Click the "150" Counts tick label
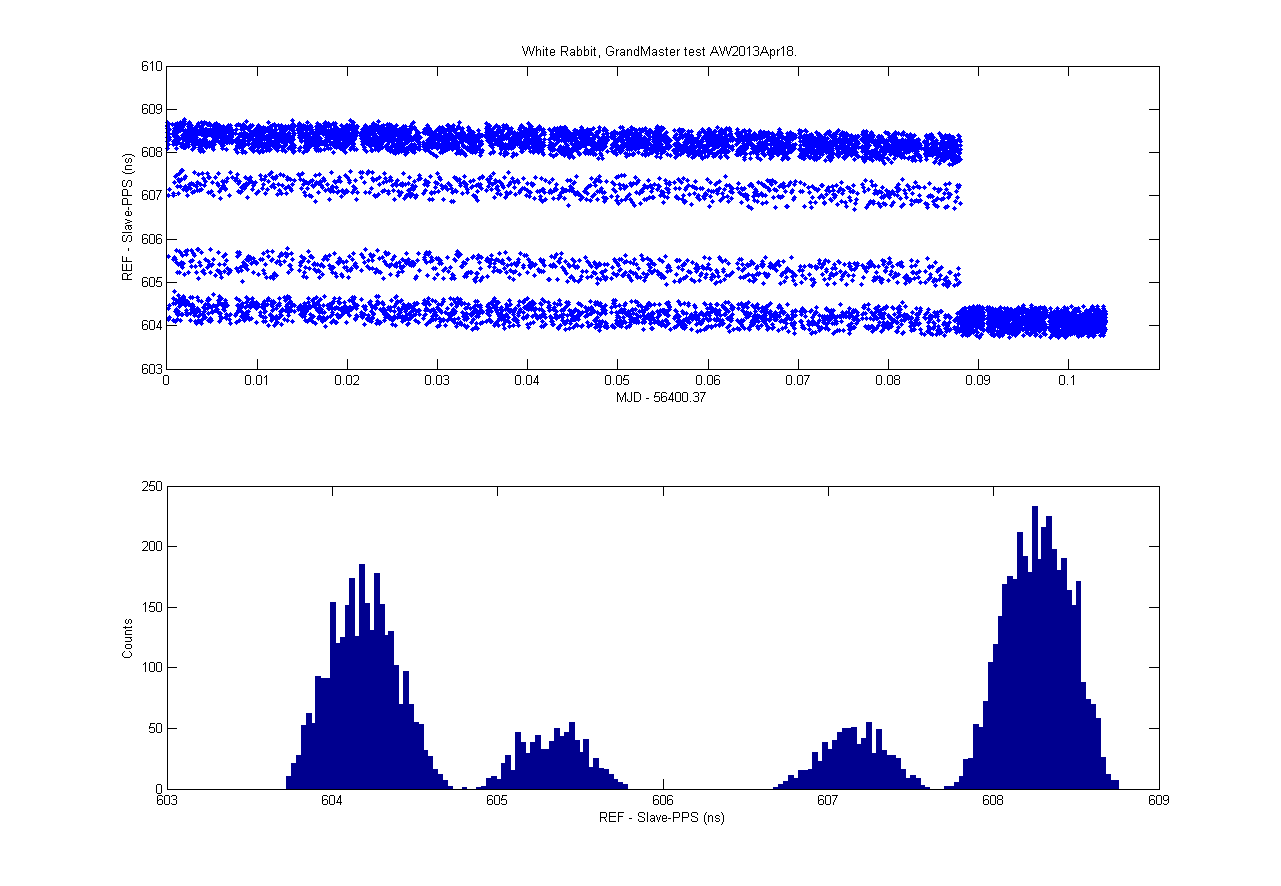Viewport: 1281px width, 886px height. [151, 607]
